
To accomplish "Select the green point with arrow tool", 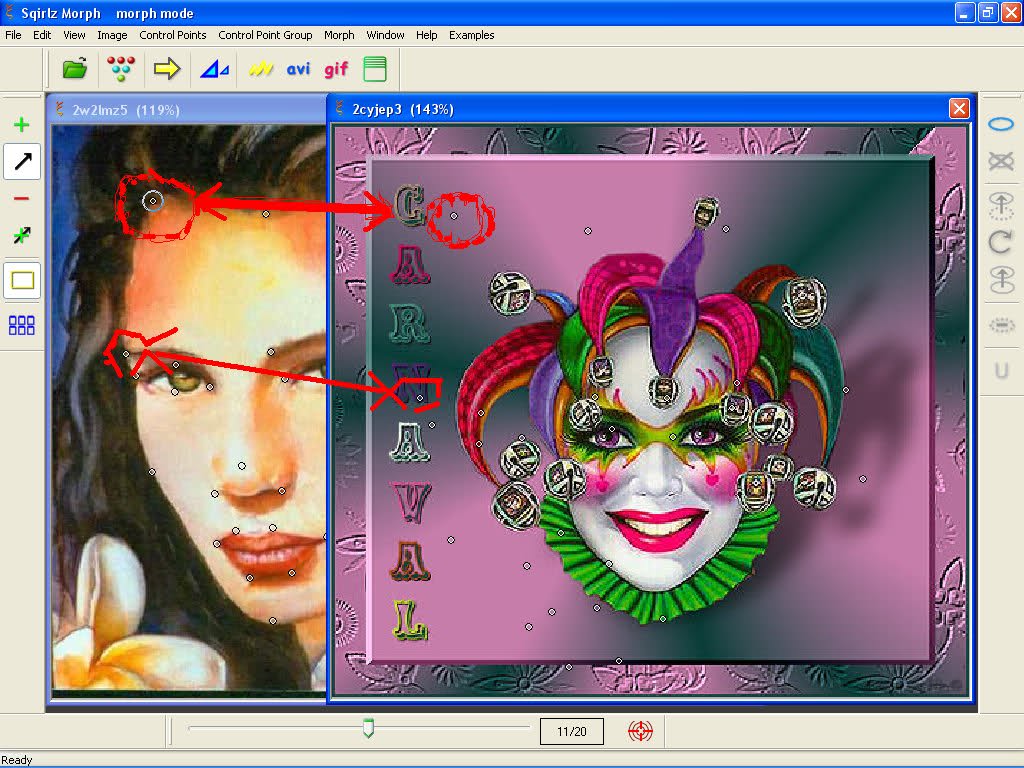I will point(22,235).
